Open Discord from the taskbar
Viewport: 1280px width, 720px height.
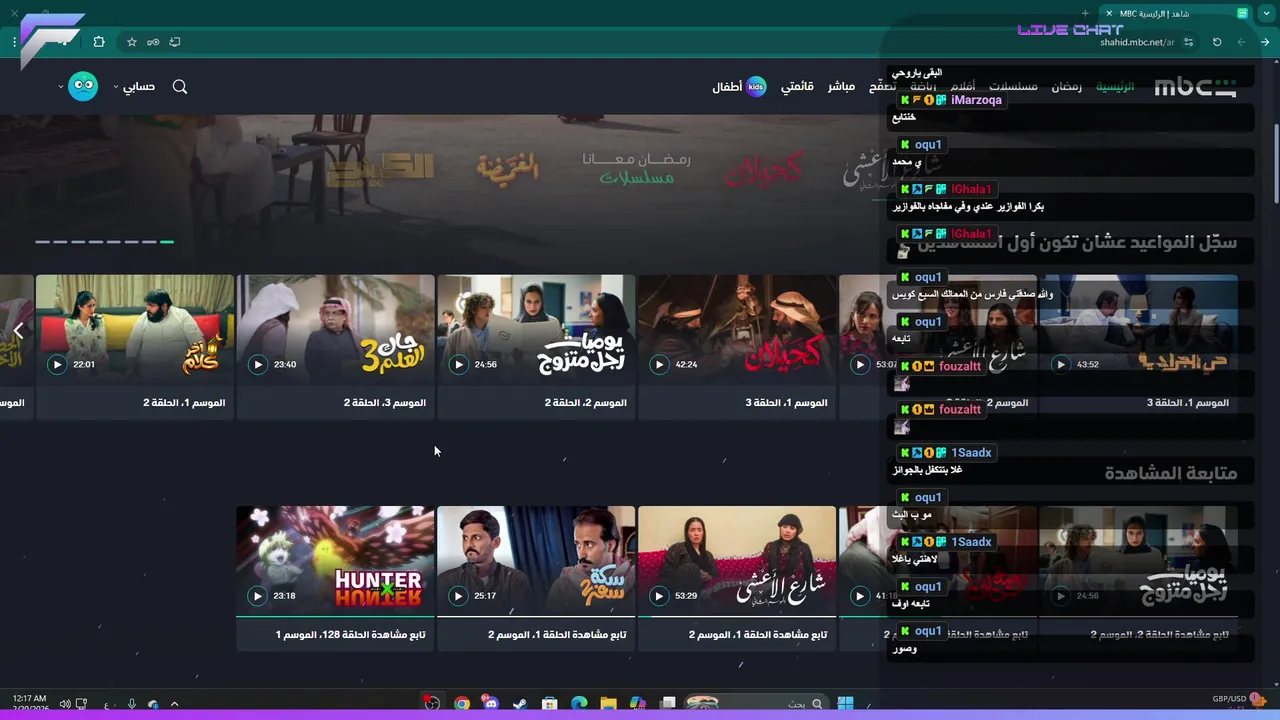point(490,704)
